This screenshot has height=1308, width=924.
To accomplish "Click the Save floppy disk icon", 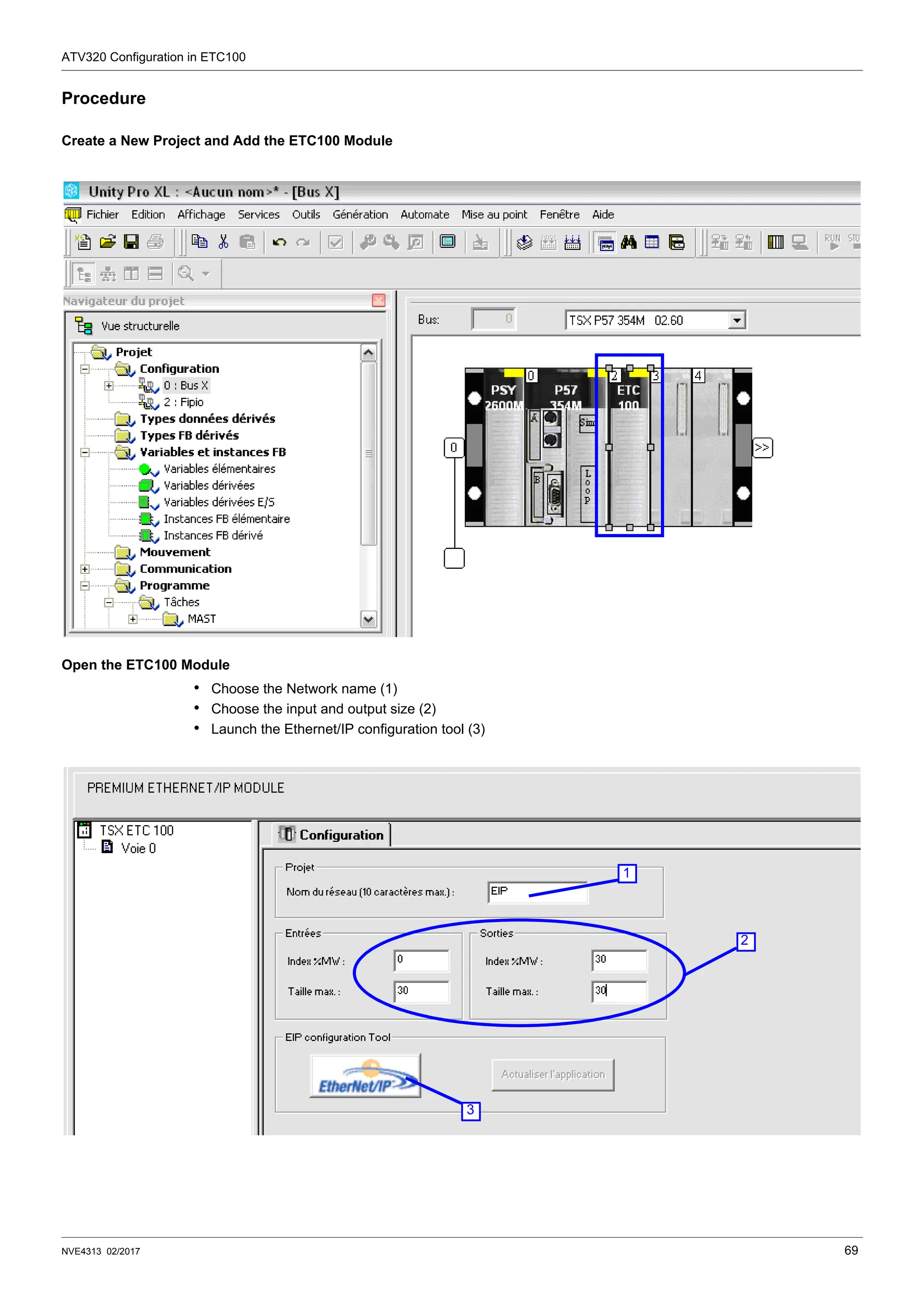I will click(131, 242).
